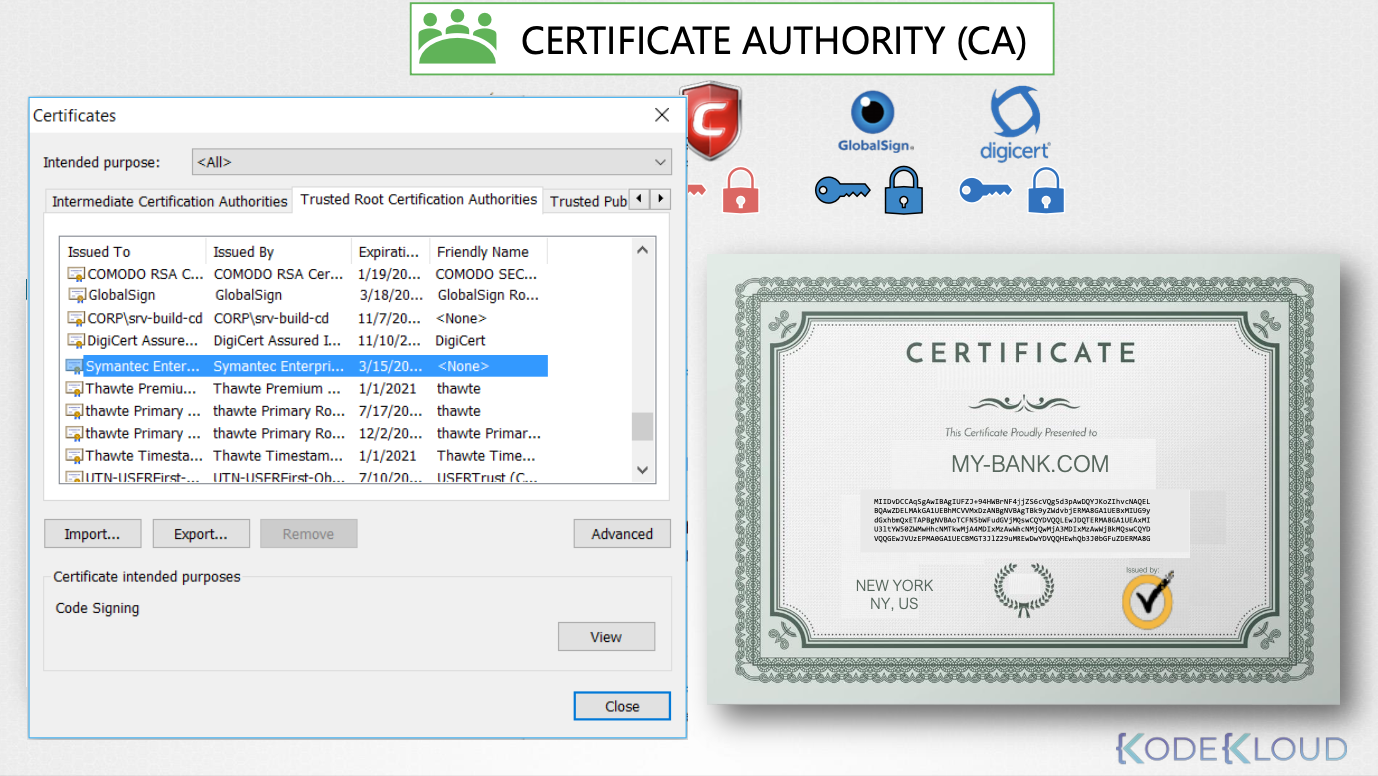This screenshot has height=776, width=1378.
Task: Click the Remove button
Action: 308,534
